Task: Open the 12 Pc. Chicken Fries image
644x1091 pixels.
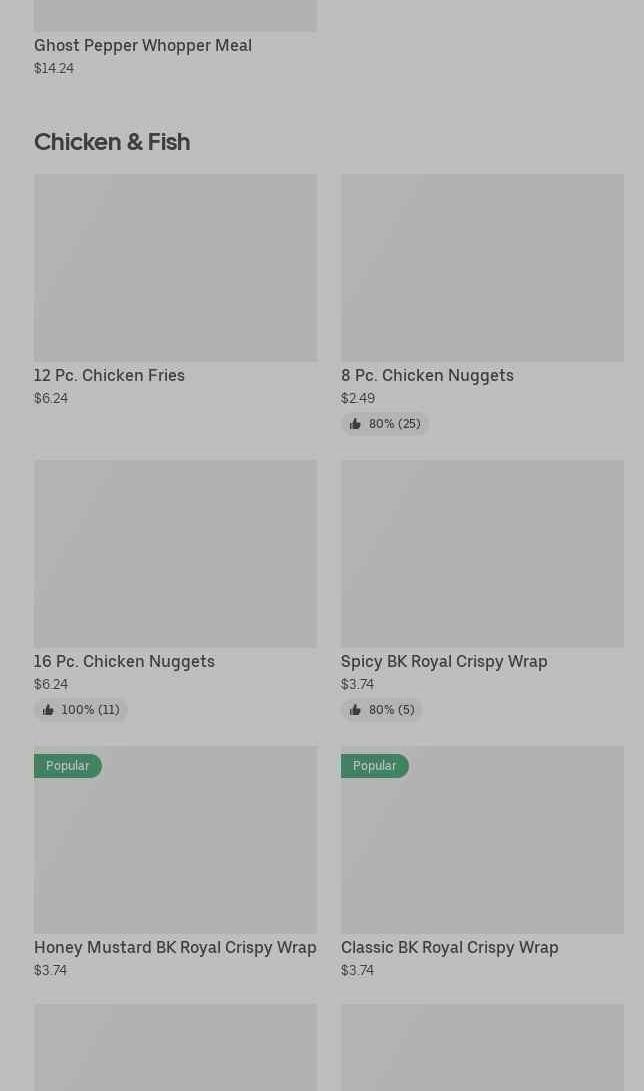Action: (175, 268)
